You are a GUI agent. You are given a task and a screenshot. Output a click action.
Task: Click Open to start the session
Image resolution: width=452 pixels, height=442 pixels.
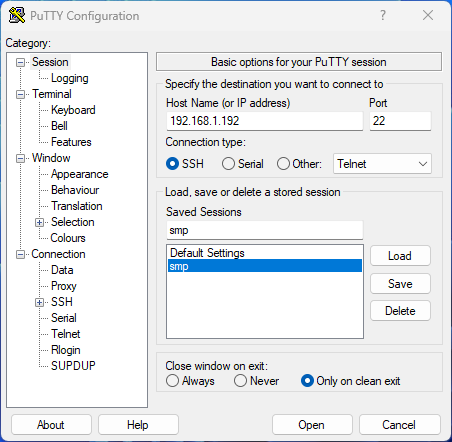[x=312, y=425]
